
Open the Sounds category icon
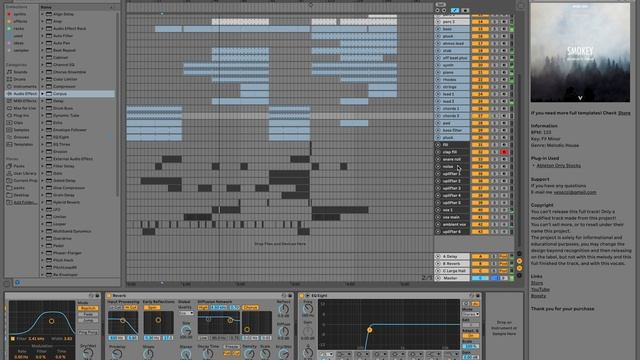click(9, 72)
